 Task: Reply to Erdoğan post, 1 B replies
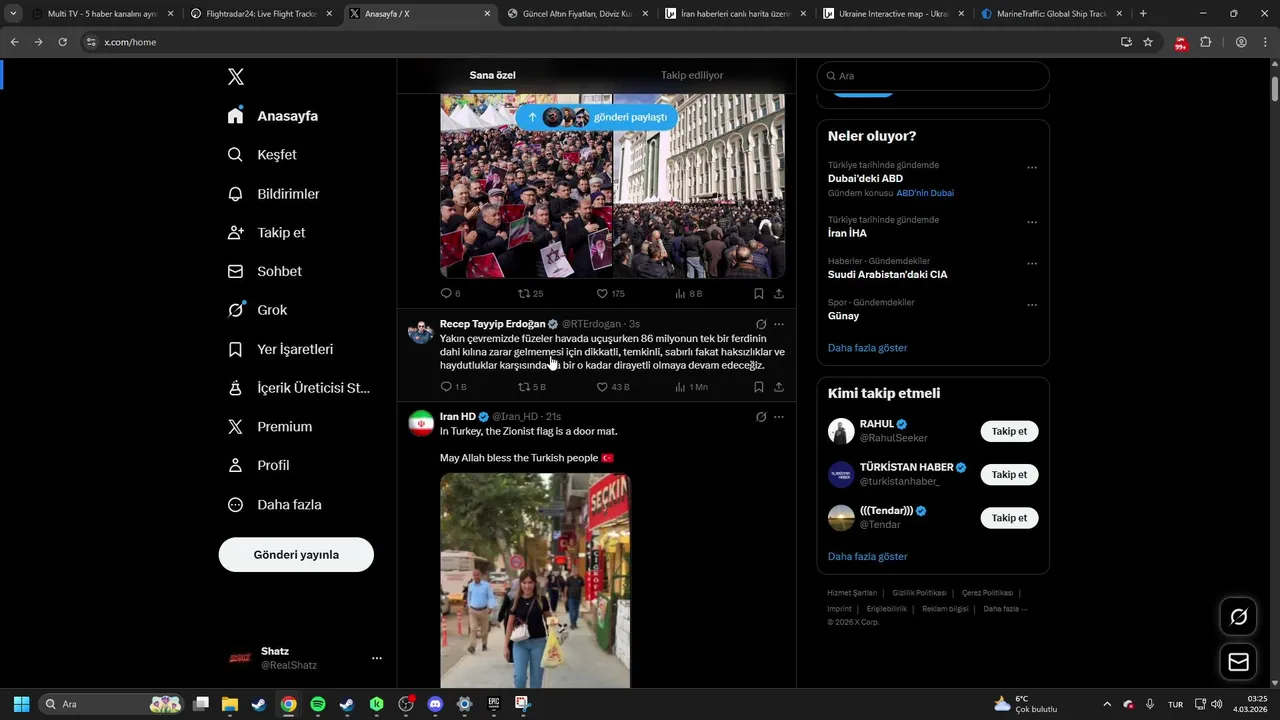coord(447,387)
